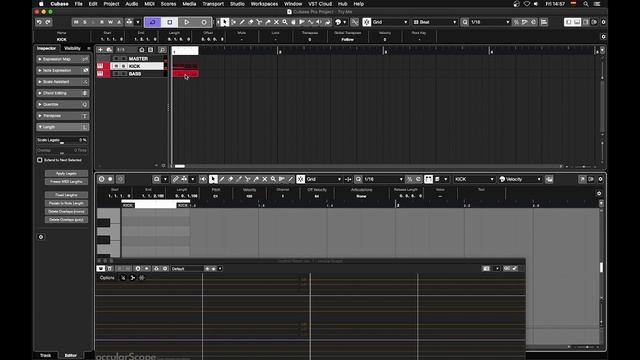Image resolution: width=640 pixels, height=360 pixels.
Task: Select the Erase tool in Key Editor toolbar
Action: [x=230, y=179]
